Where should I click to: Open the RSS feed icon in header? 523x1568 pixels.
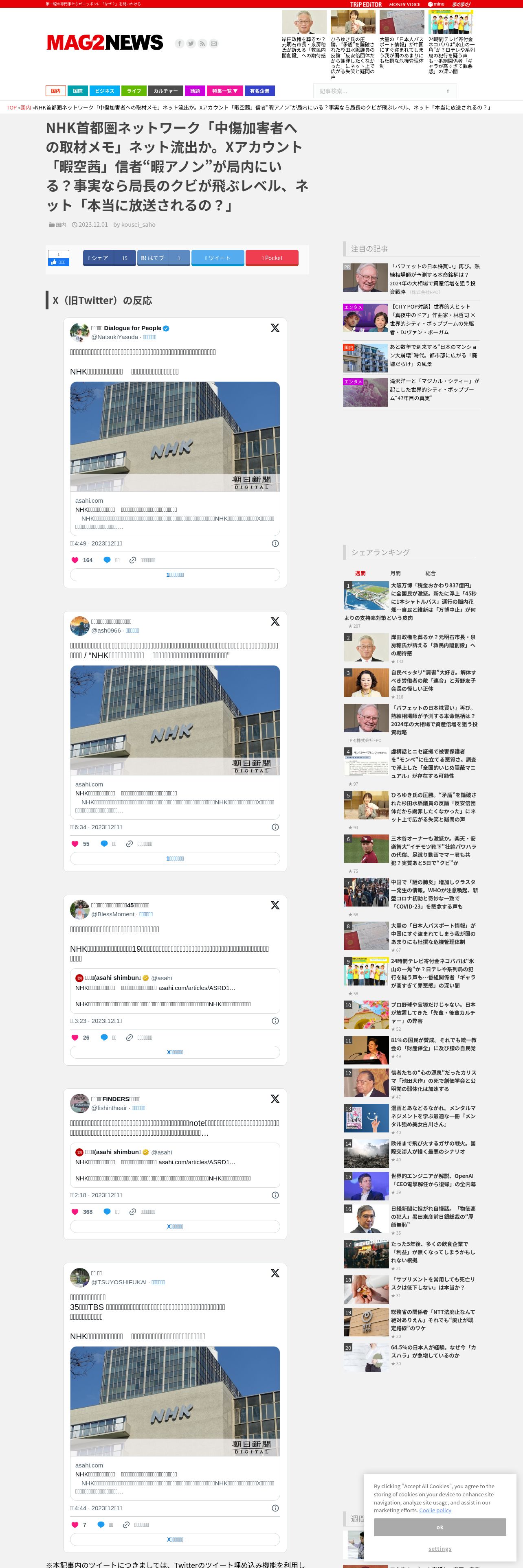202,43
